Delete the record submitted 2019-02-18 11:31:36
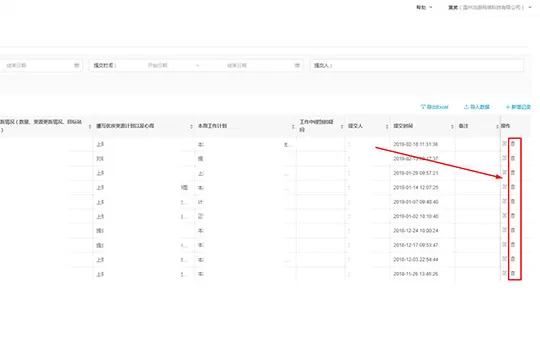This screenshot has width=540, height=360. 513,144
